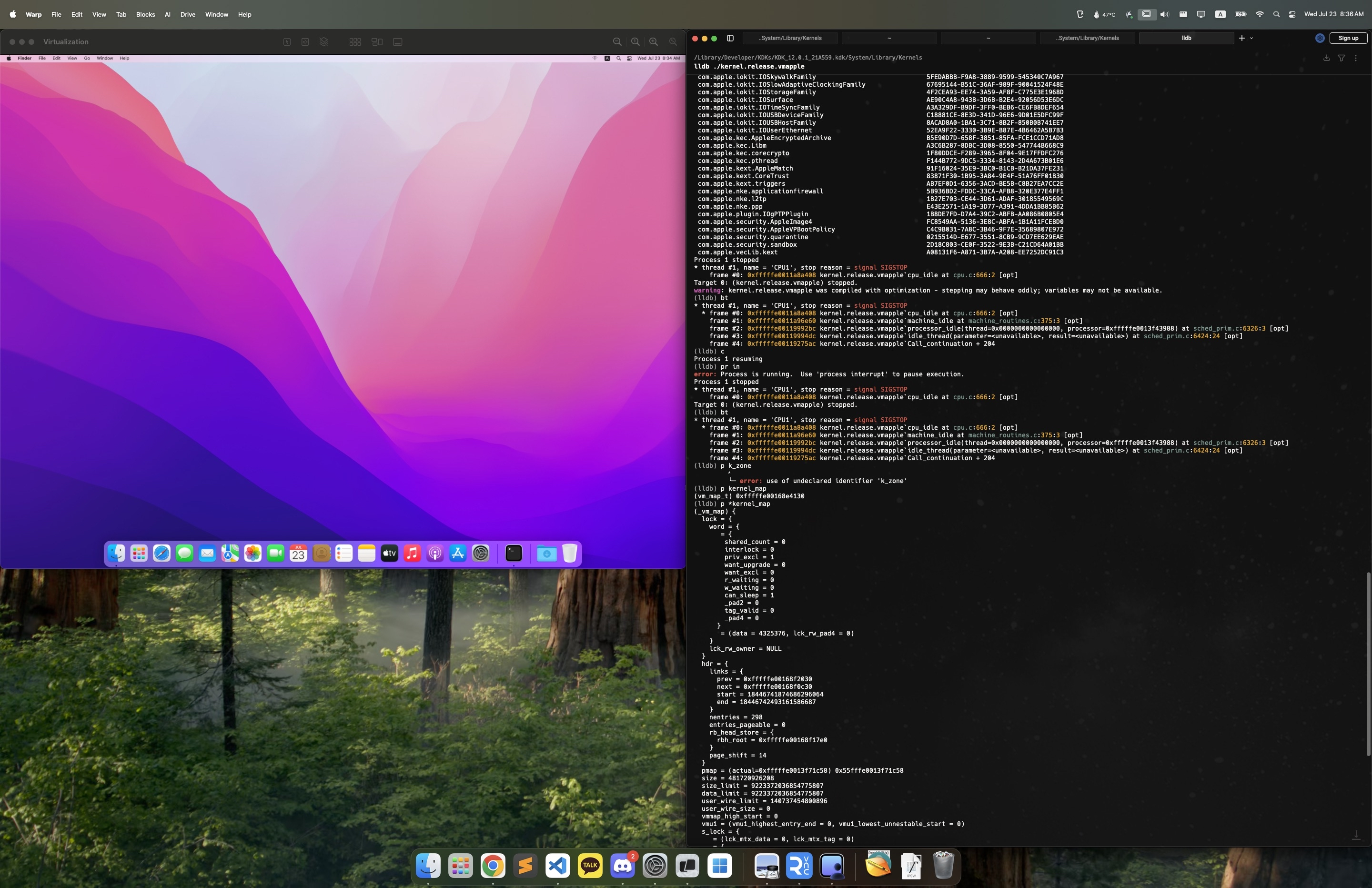Open the Blocks menu in menu bar
The width and height of the screenshot is (1372, 888).
(x=145, y=14)
